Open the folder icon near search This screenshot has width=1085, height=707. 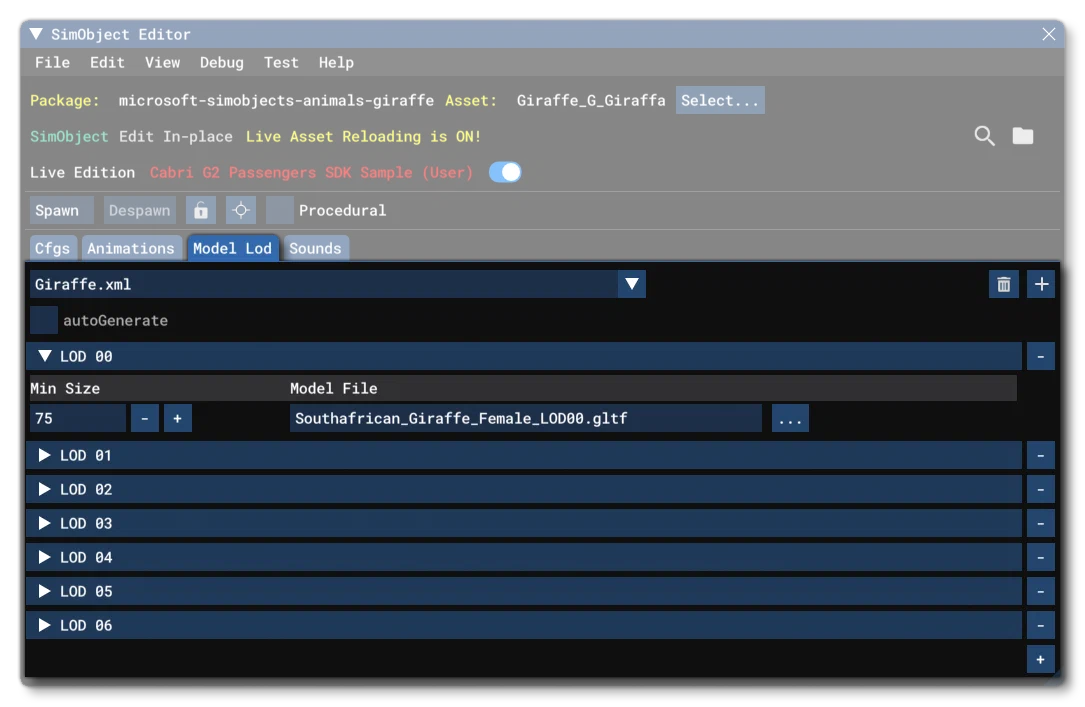point(1023,136)
